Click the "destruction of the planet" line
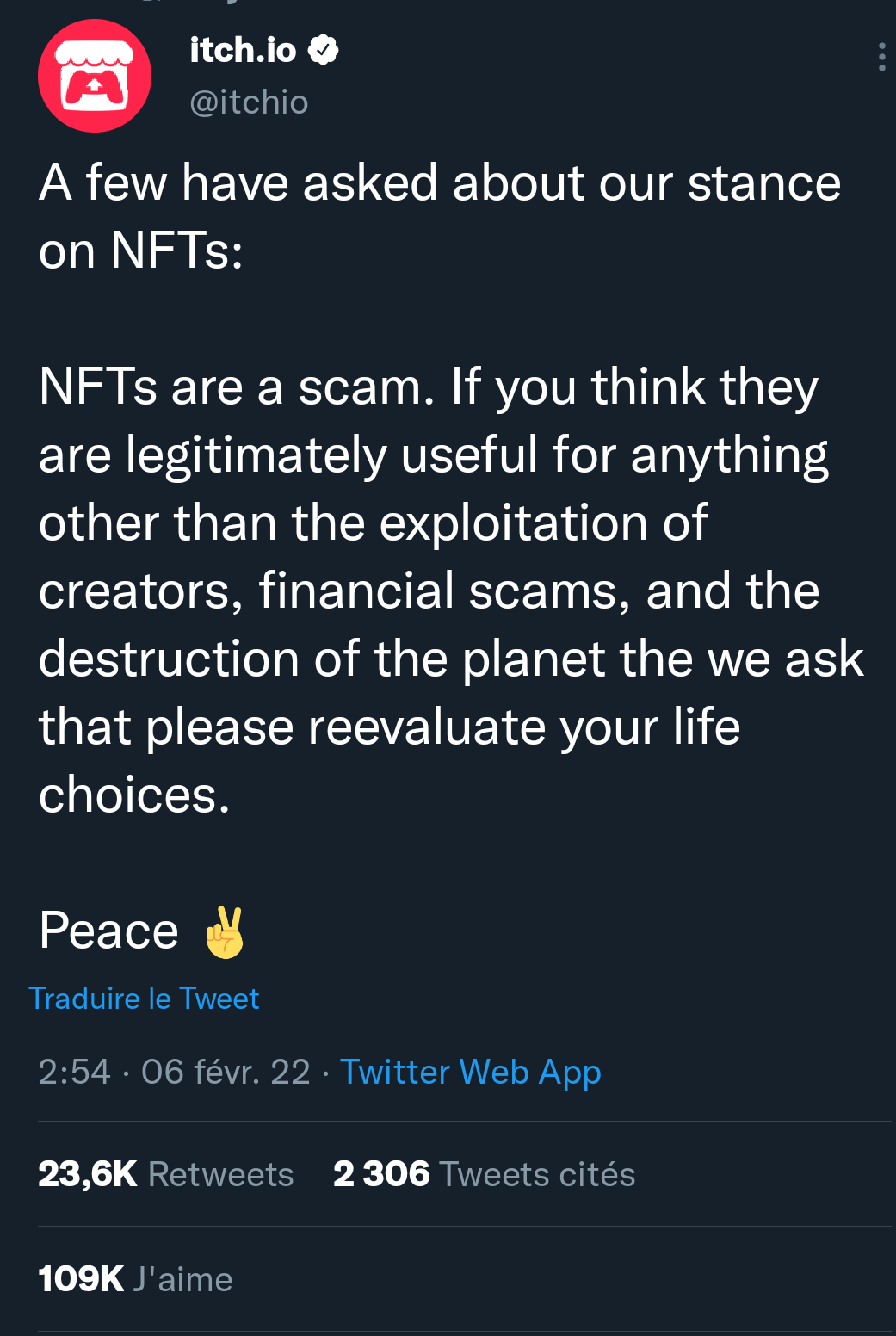Image resolution: width=896 pixels, height=1336 pixels. [450, 659]
